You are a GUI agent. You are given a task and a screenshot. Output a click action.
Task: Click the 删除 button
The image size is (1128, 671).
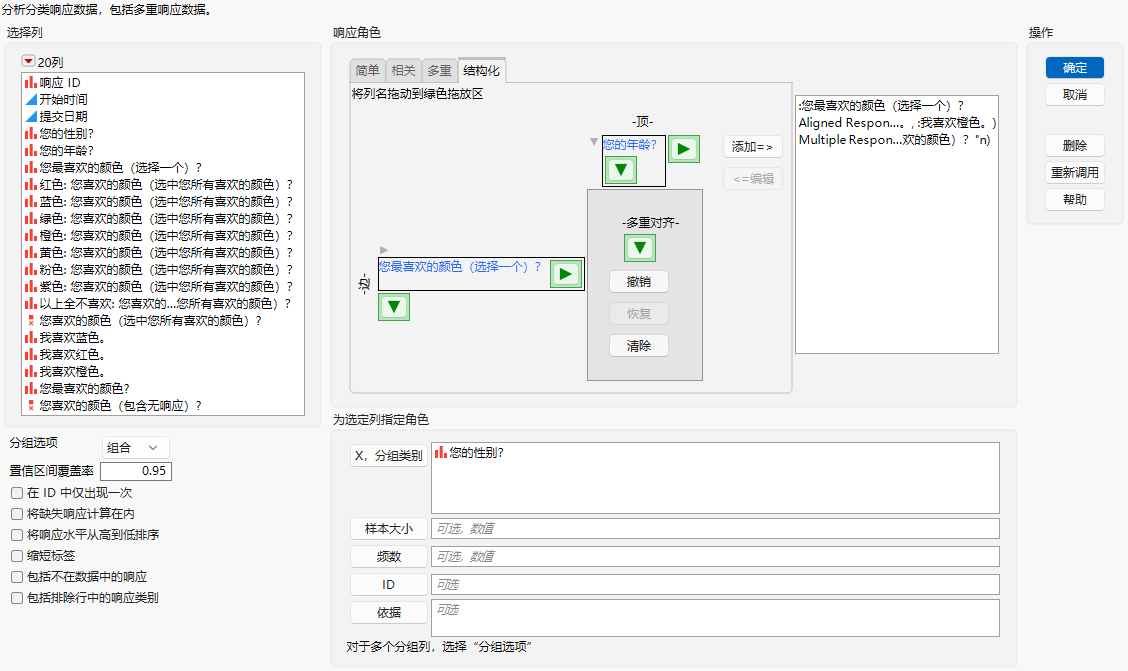[x=1075, y=145]
